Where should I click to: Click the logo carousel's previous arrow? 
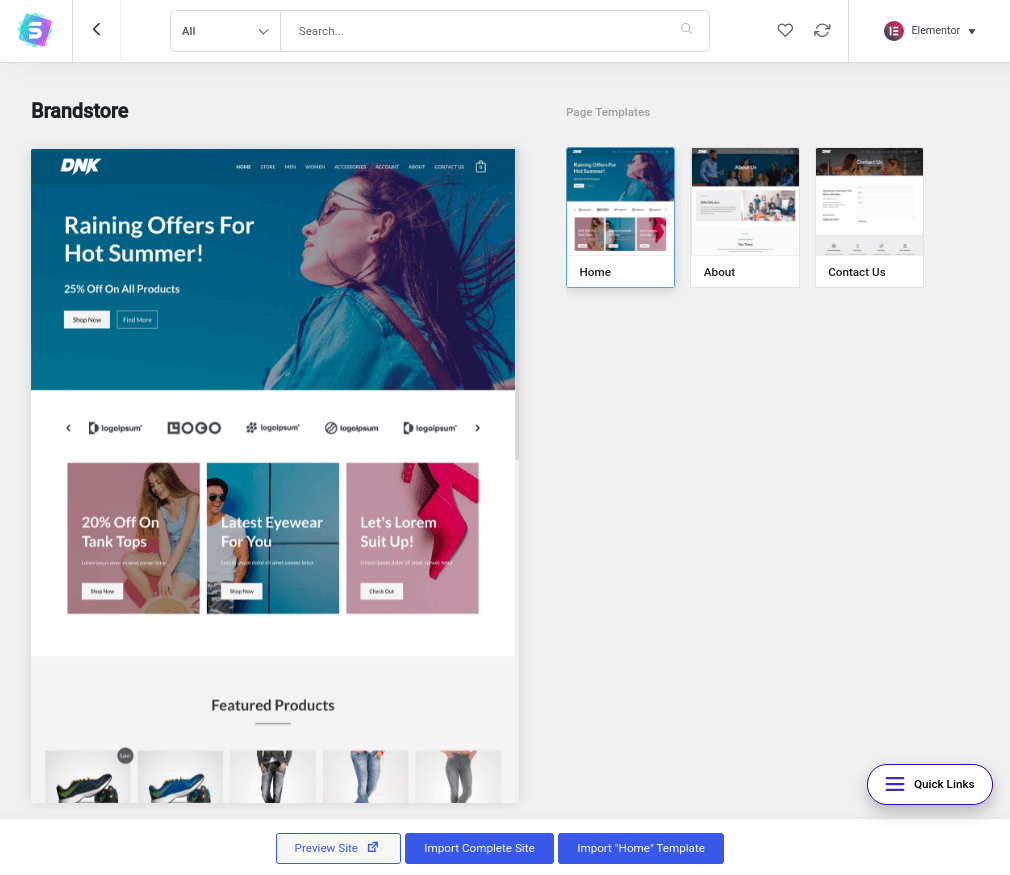[x=68, y=428]
